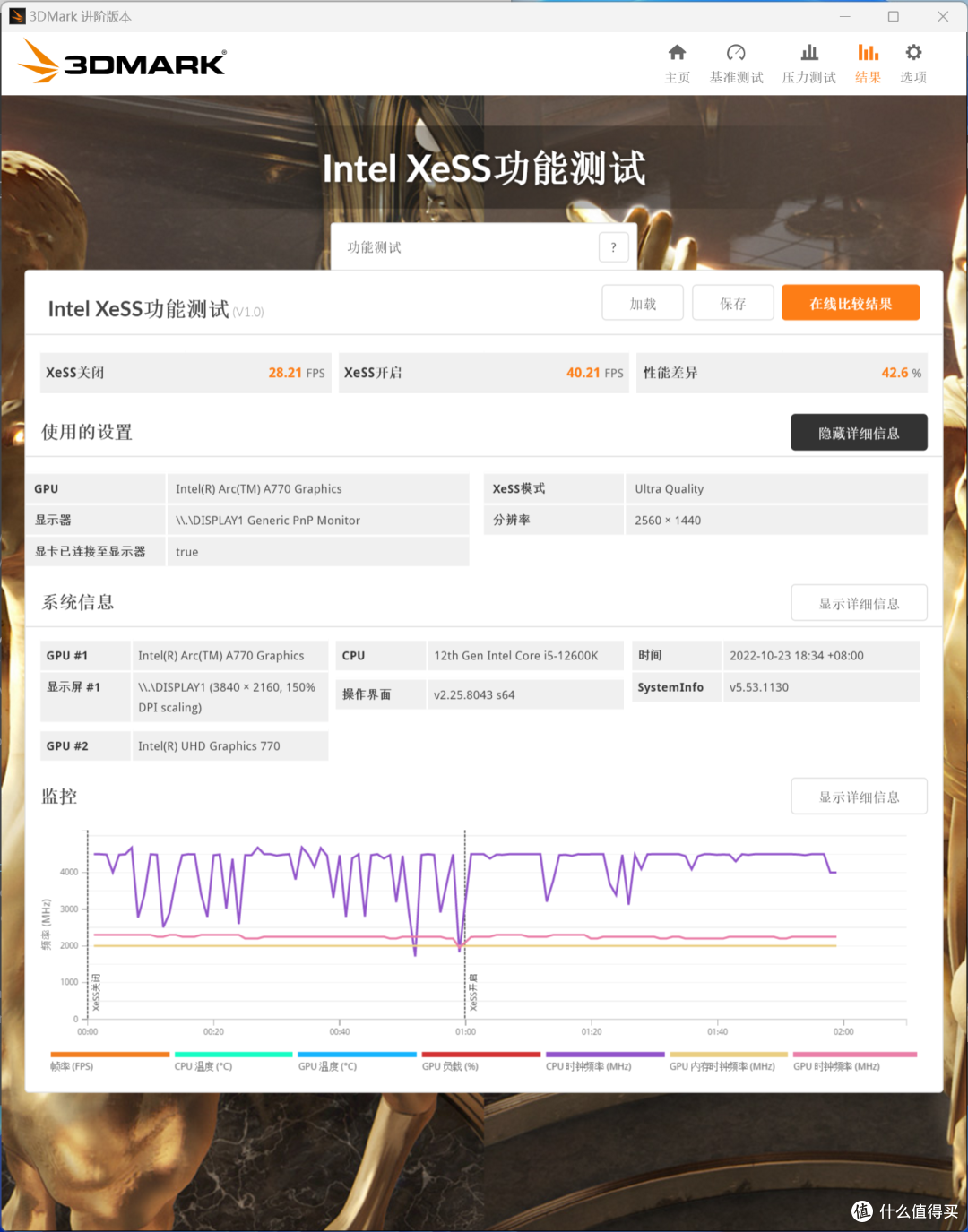The height and width of the screenshot is (1232, 968).
Task: Toggle the CPU 时钟频率 purple legend
Action: 605,1061
